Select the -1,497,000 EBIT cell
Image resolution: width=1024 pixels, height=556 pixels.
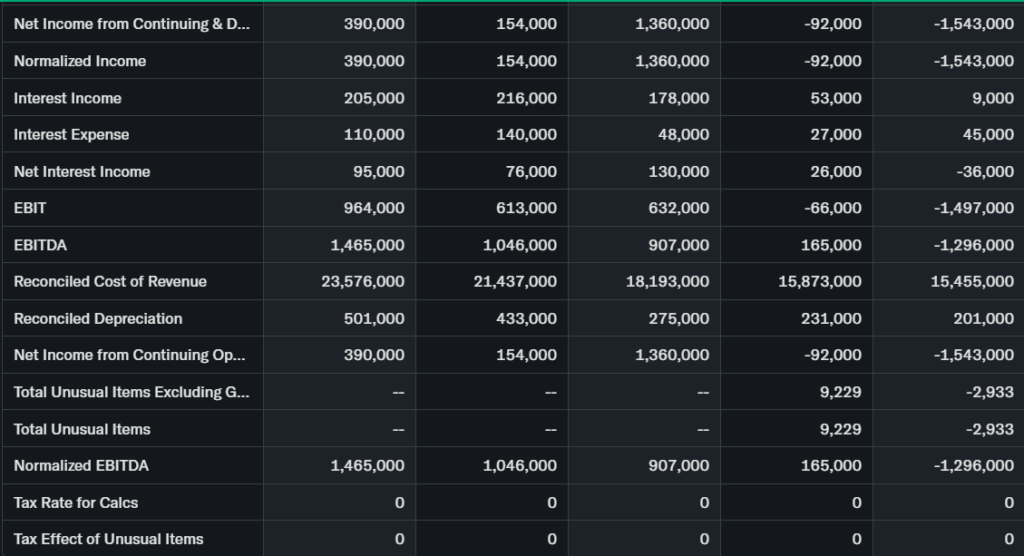[972, 208]
